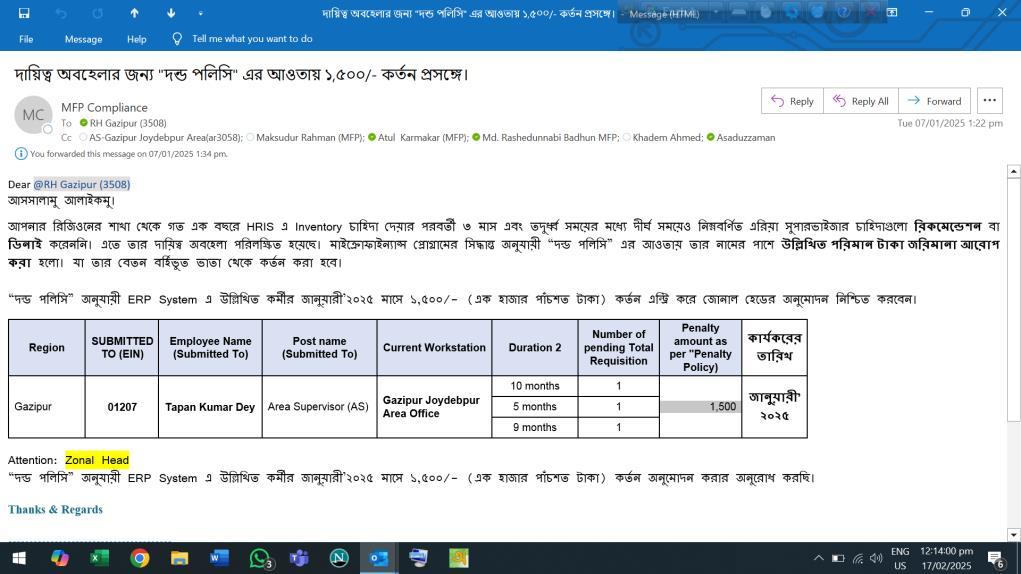The image size is (1021, 574).
Task: Open Copilot from the taskbar
Action: coord(59,558)
